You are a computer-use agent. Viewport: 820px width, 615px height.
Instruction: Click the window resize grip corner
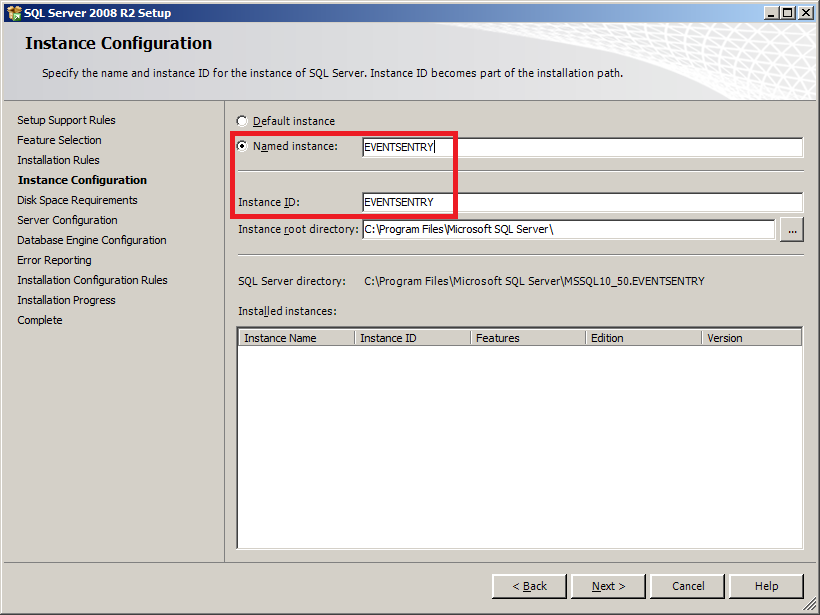coord(810,605)
